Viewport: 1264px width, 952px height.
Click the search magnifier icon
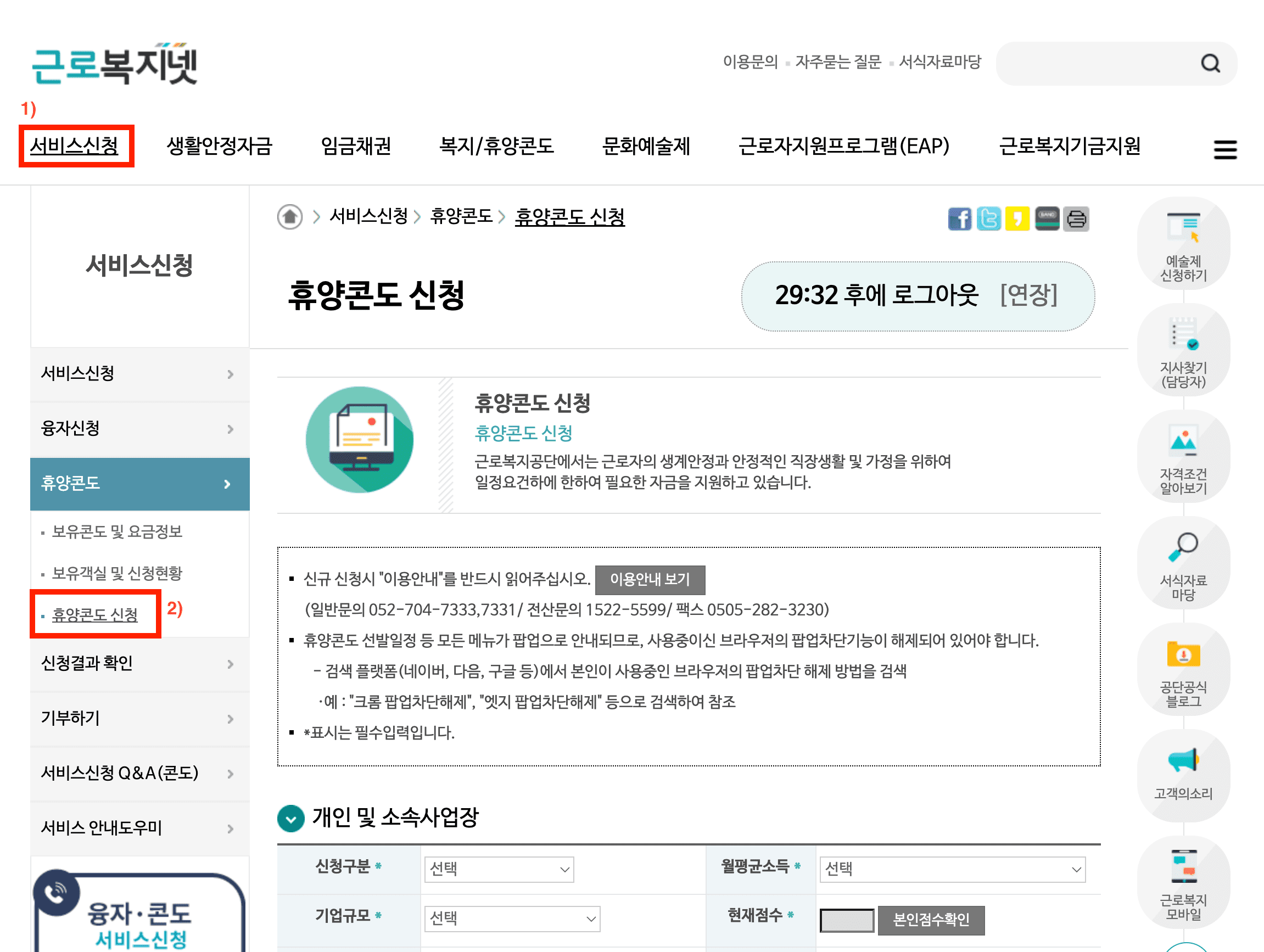click(1210, 64)
